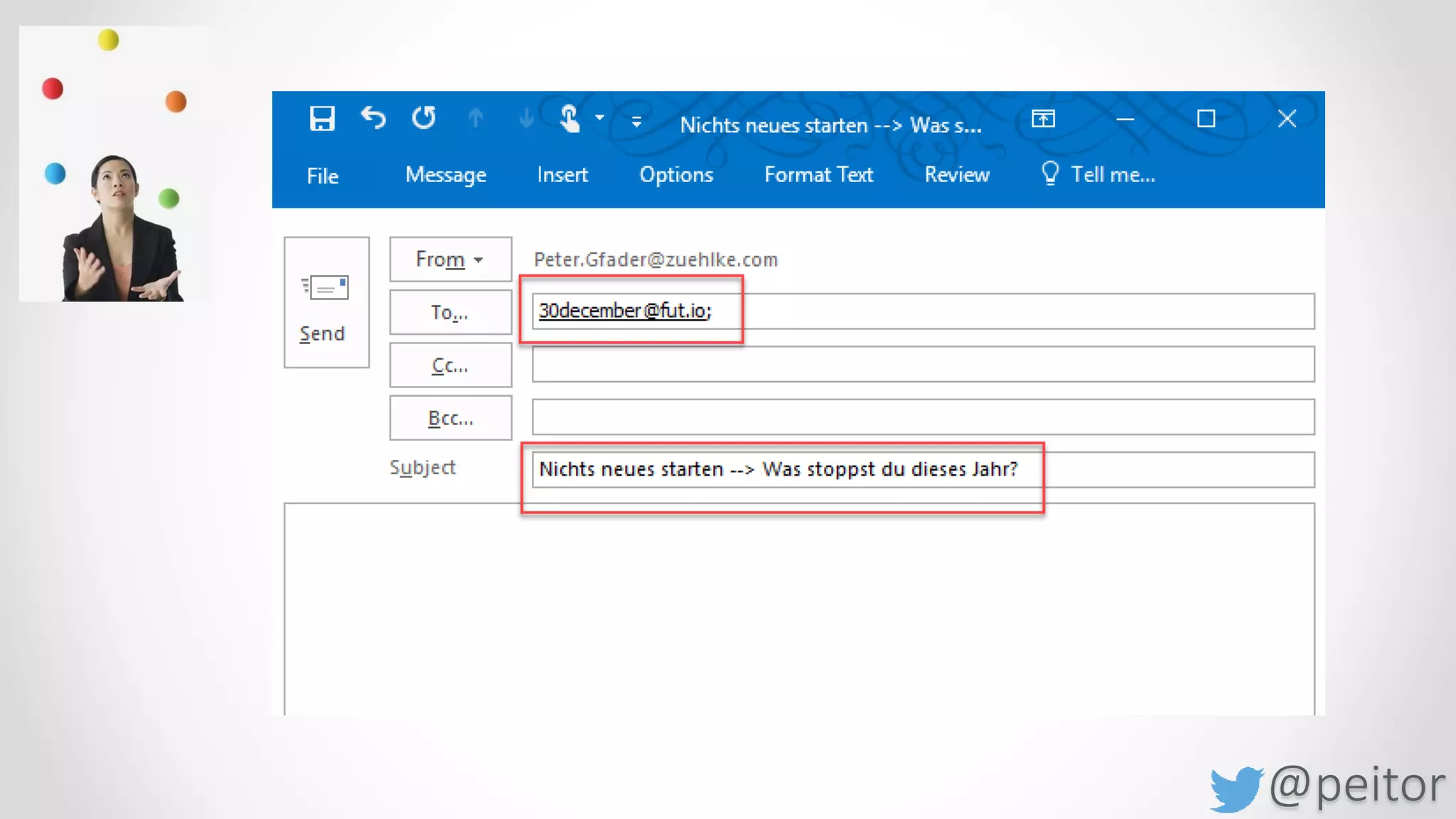Click the Previous Item up arrow
This screenshot has width=1456, height=819.
coord(476,118)
